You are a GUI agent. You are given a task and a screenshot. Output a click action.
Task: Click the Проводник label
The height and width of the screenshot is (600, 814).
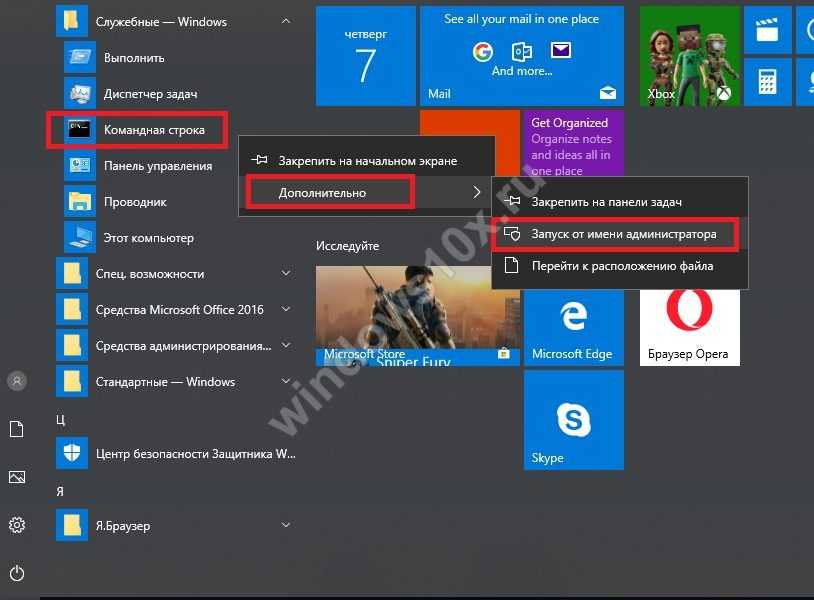pyautogui.click(x=135, y=202)
